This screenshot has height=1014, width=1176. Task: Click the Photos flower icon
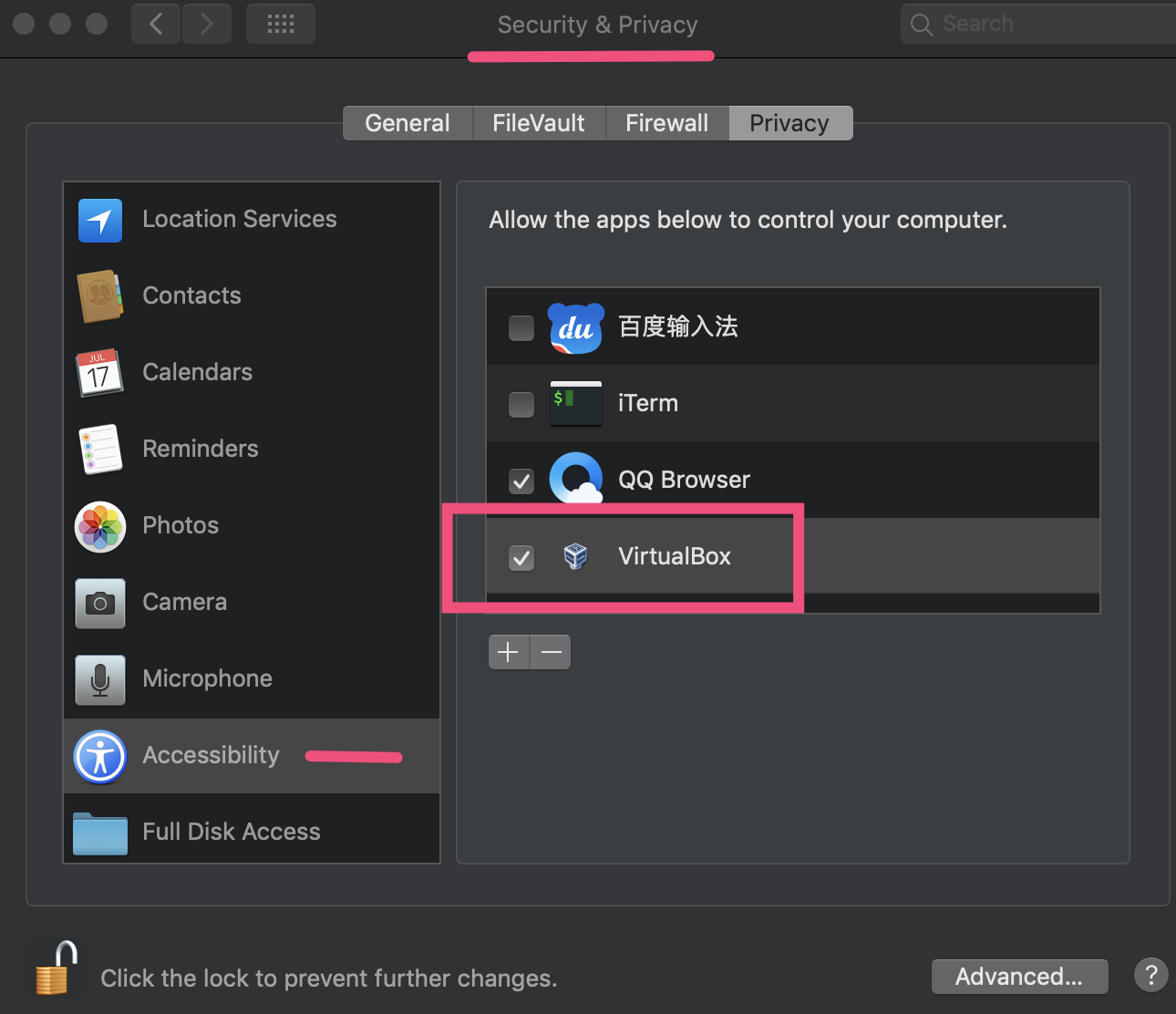coord(100,526)
